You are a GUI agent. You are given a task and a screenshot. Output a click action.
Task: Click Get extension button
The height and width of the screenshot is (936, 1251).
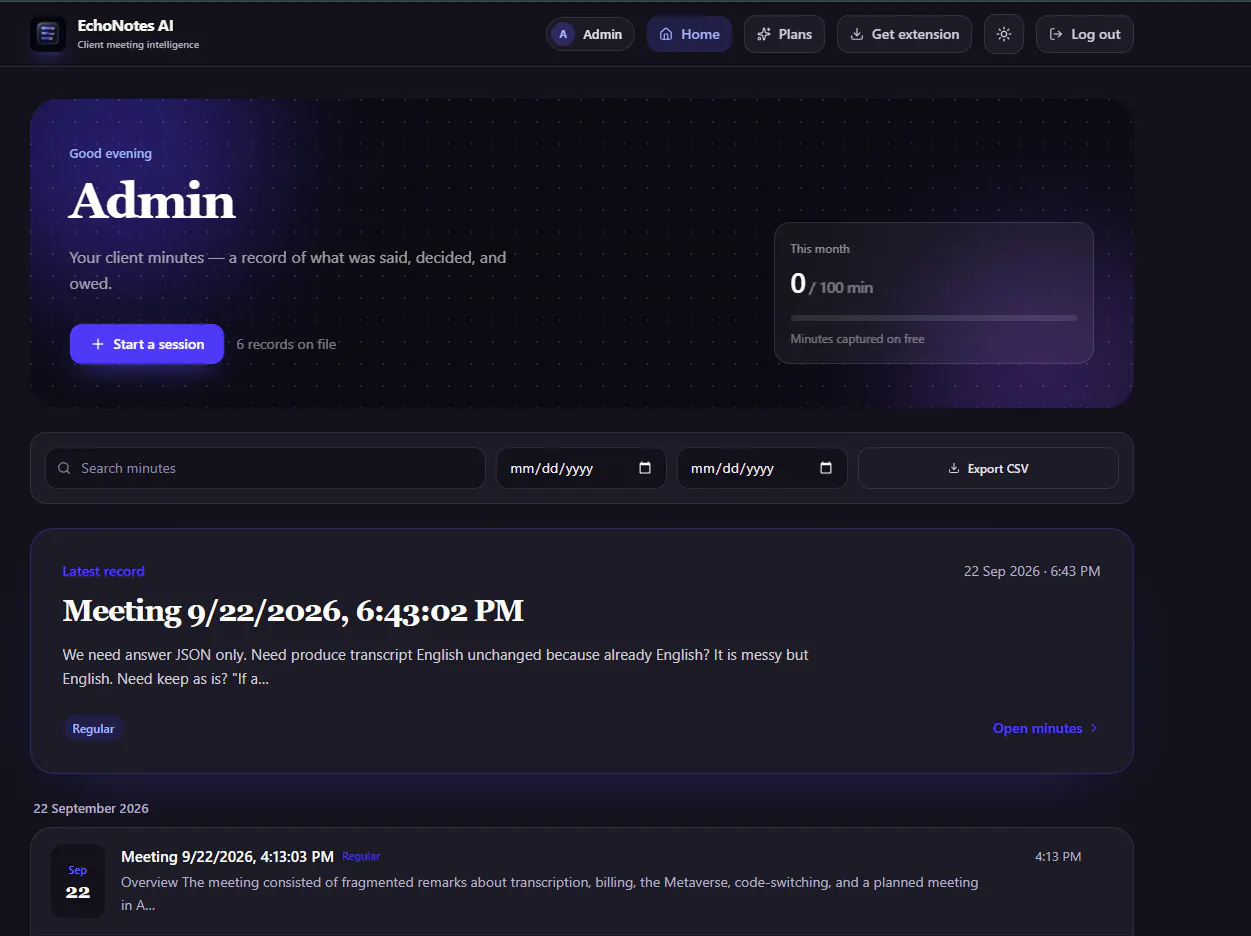[904, 34]
